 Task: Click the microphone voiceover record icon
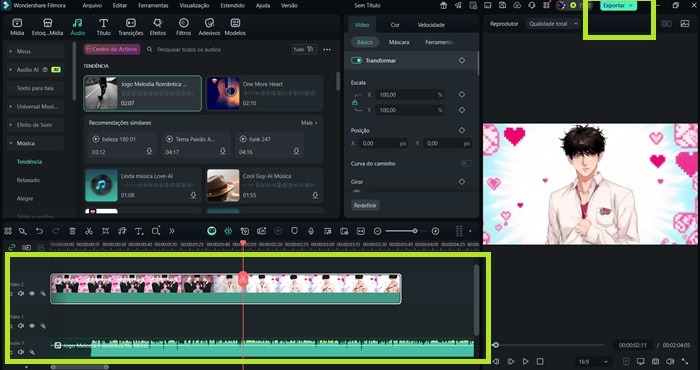(x=311, y=231)
